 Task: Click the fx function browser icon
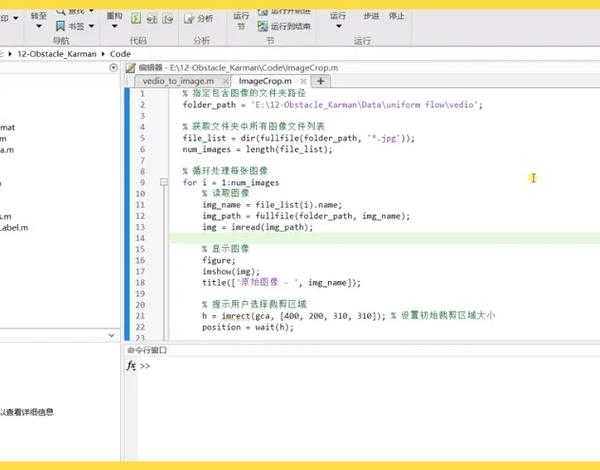point(131,366)
